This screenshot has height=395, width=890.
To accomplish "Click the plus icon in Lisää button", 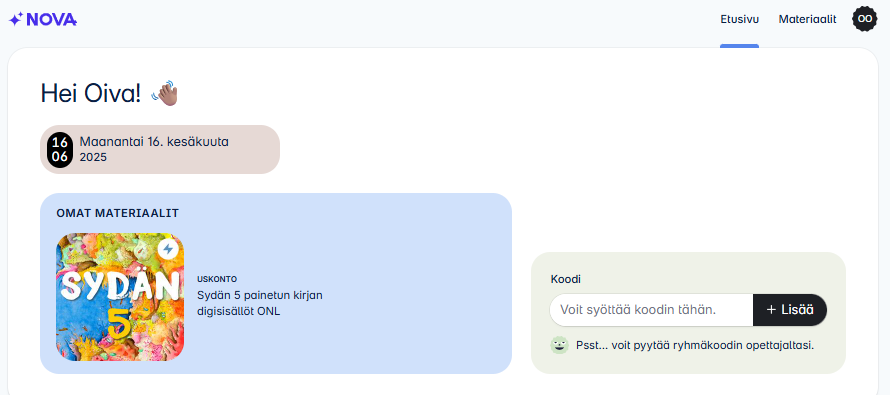I will (x=771, y=310).
